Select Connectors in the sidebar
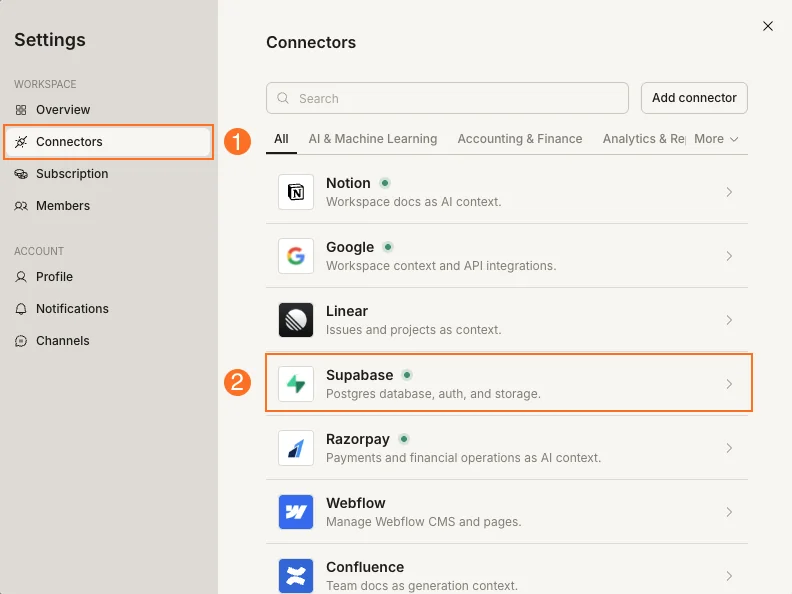792x594 pixels. tap(108, 142)
